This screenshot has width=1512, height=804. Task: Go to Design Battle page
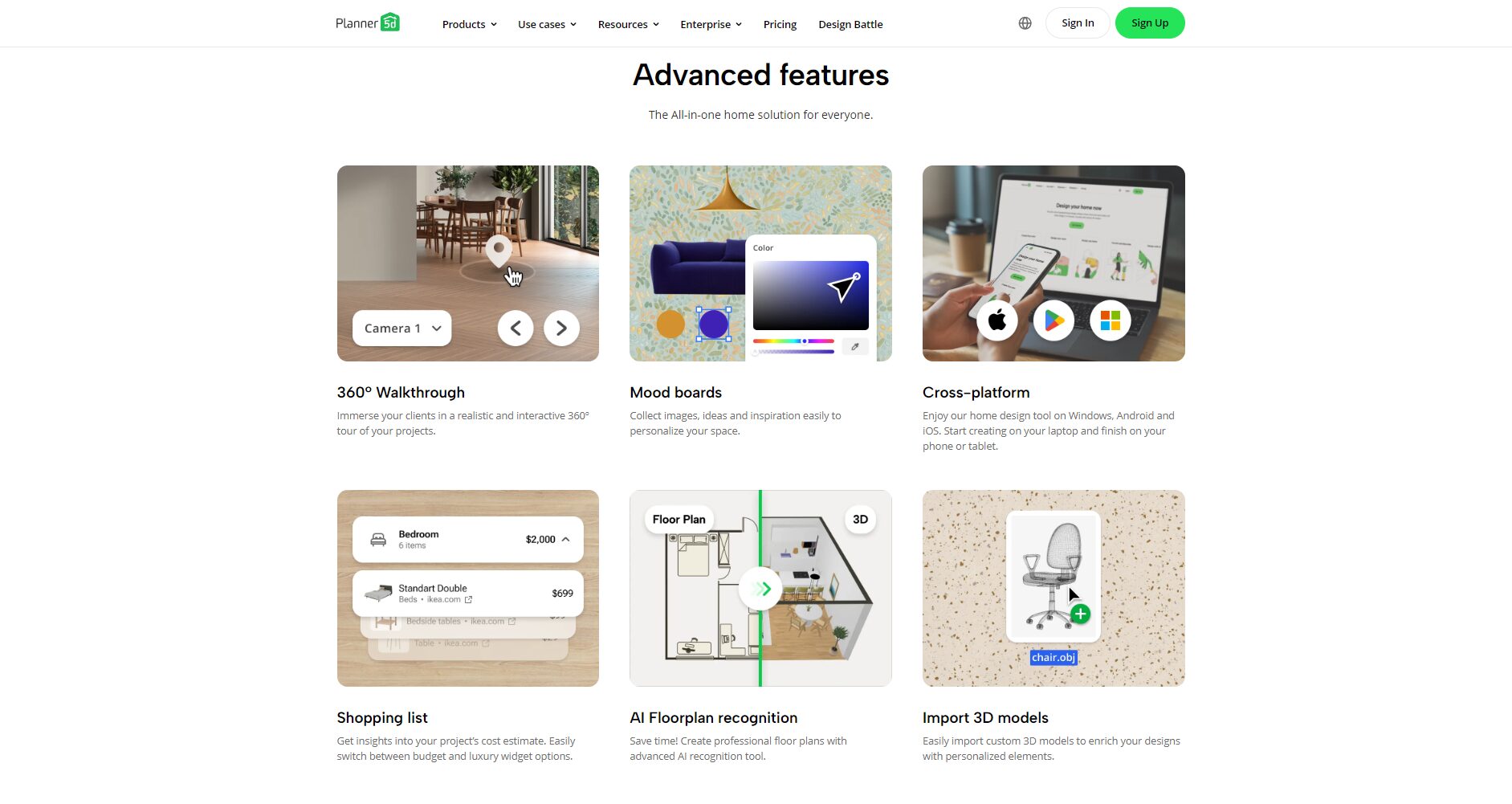pos(850,24)
